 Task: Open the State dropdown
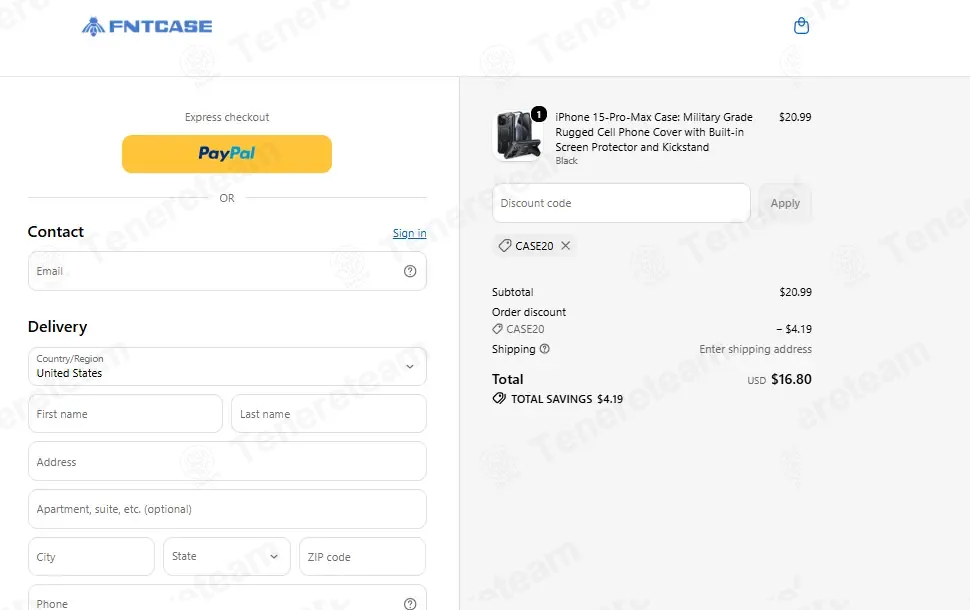point(226,556)
